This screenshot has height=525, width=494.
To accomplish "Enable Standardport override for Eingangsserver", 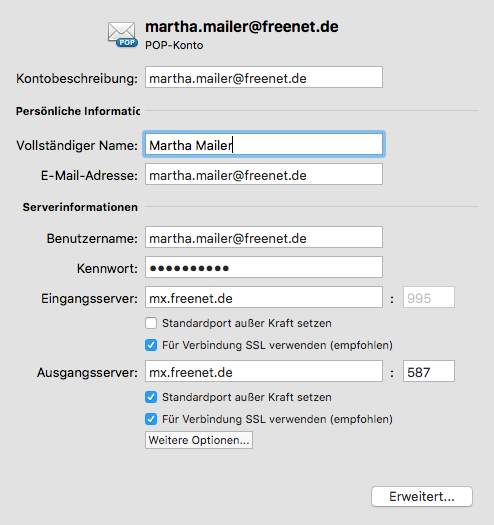I will 151,323.
